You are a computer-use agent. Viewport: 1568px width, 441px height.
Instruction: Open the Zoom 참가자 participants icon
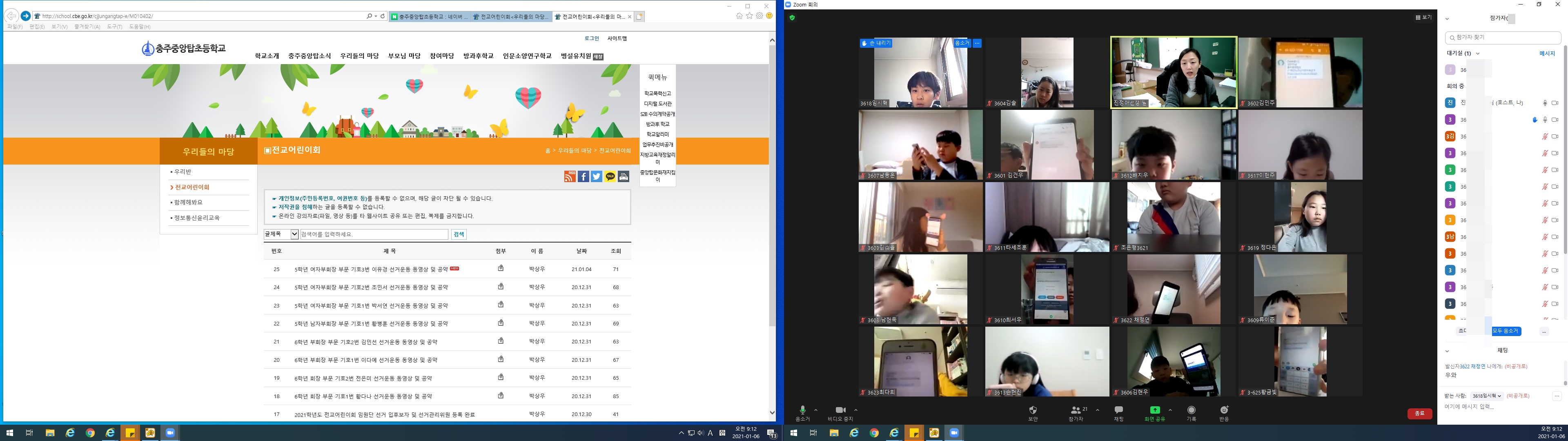coord(1076,410)
